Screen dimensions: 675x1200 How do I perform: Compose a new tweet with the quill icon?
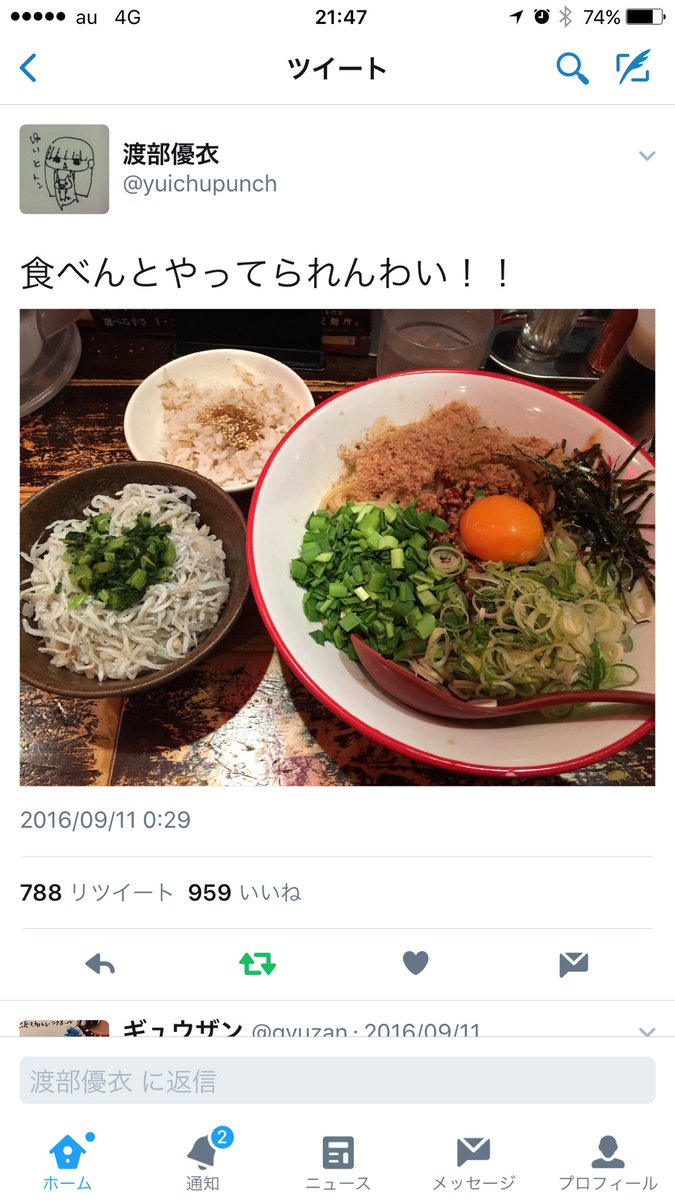(x=632, y=67)
